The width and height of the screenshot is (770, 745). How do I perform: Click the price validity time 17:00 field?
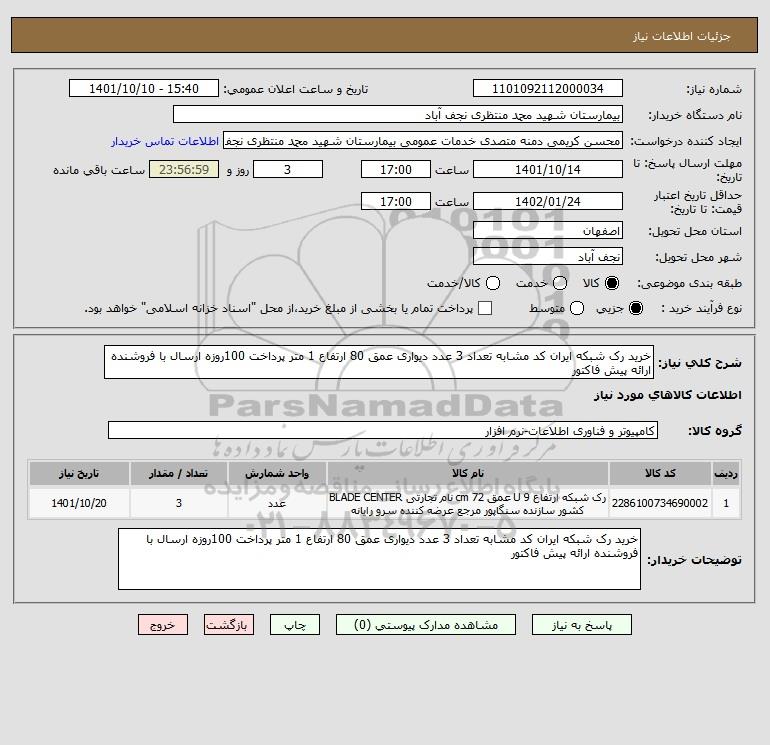(x=396, y=201)
